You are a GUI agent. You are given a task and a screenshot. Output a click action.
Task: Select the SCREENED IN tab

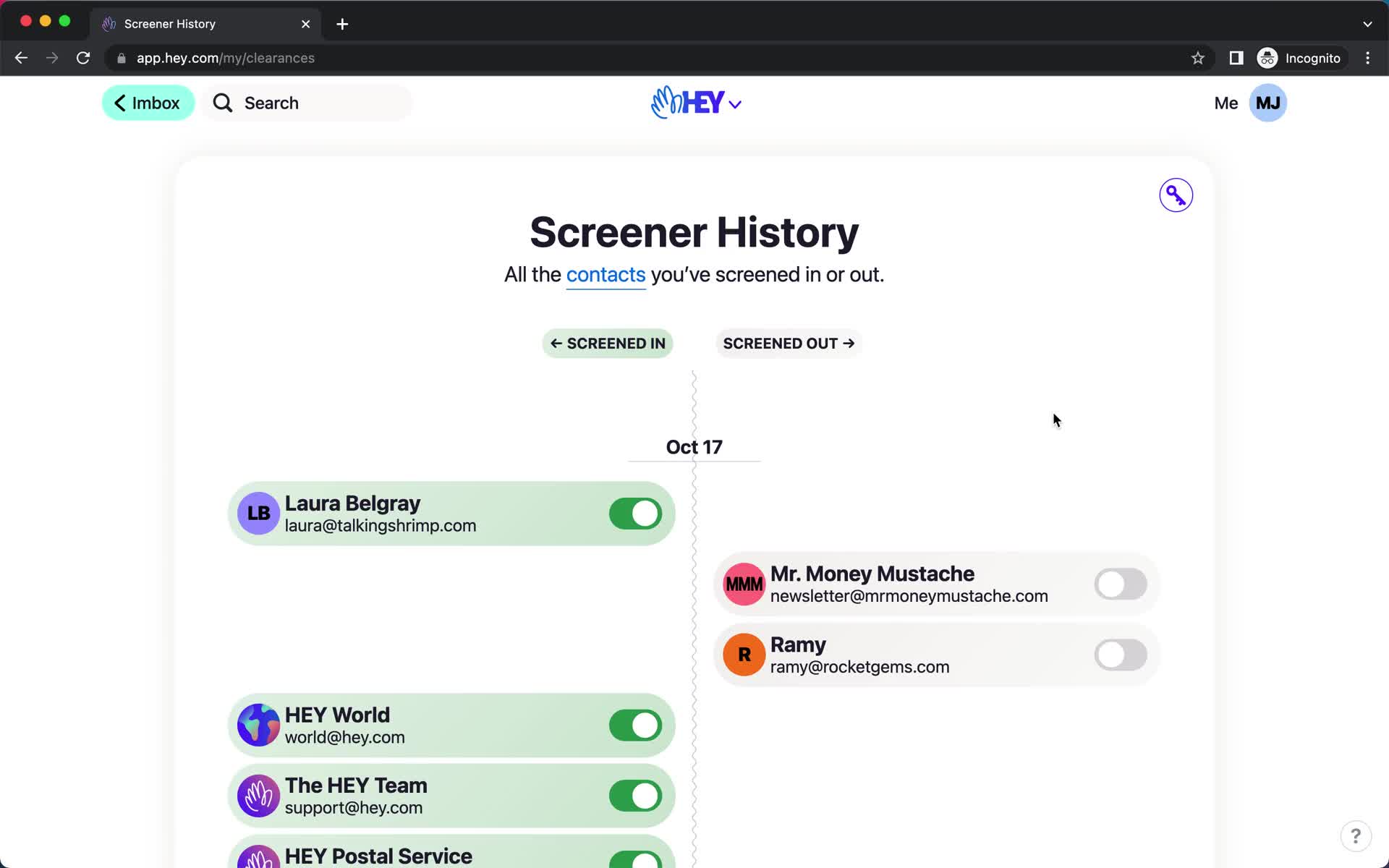[607, 343]
